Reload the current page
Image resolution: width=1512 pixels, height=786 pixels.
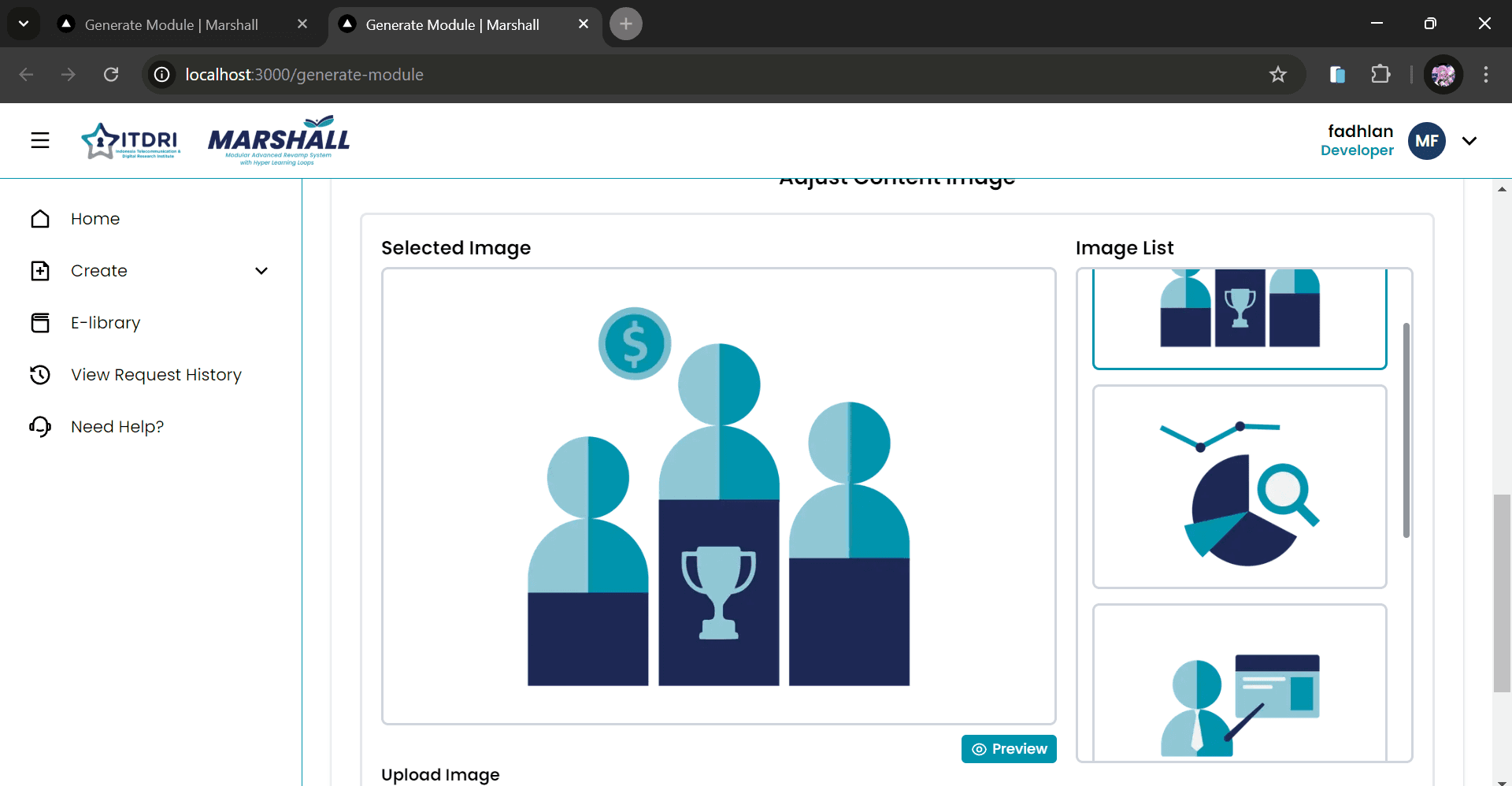coord(111,75)
